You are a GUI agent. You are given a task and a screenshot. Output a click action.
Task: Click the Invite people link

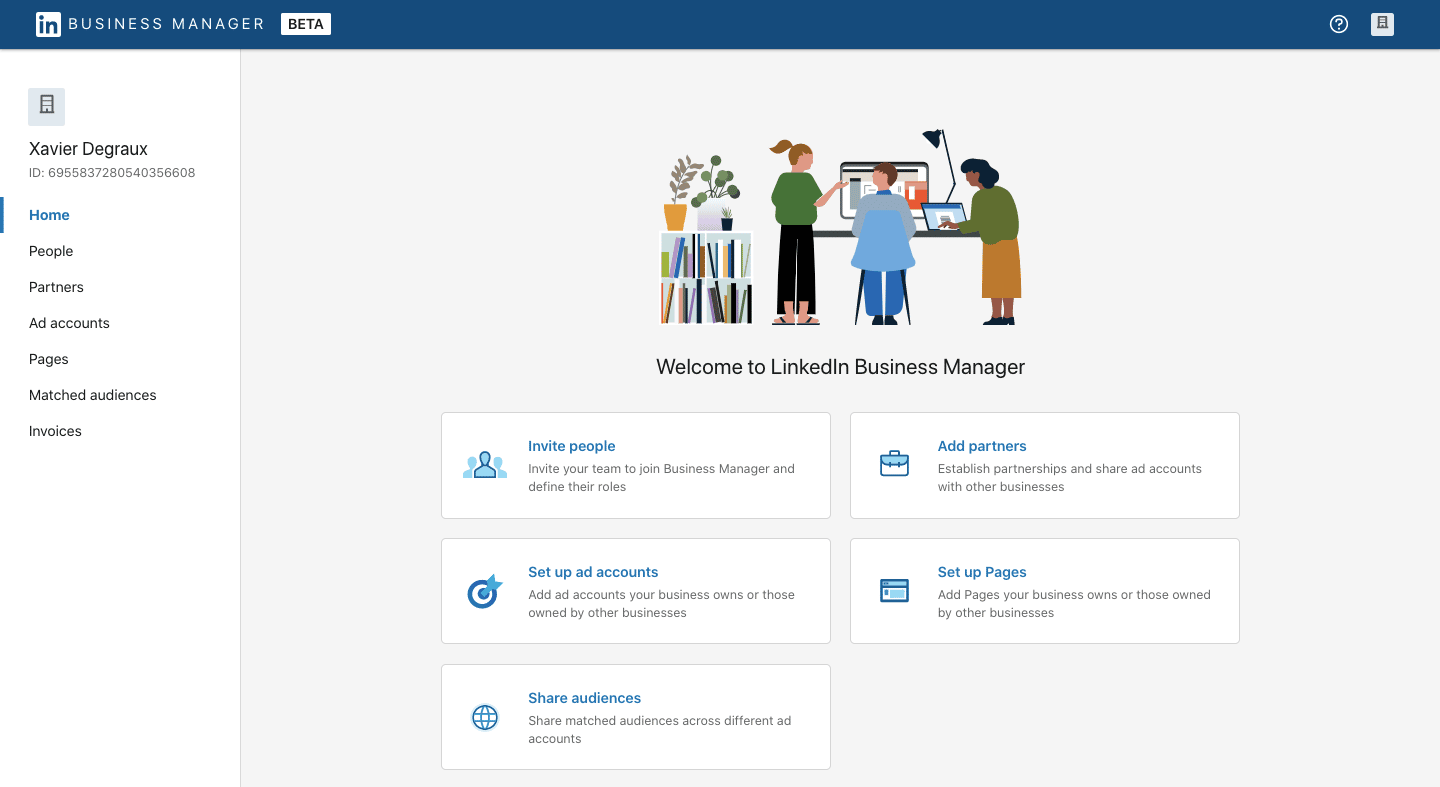571,446
